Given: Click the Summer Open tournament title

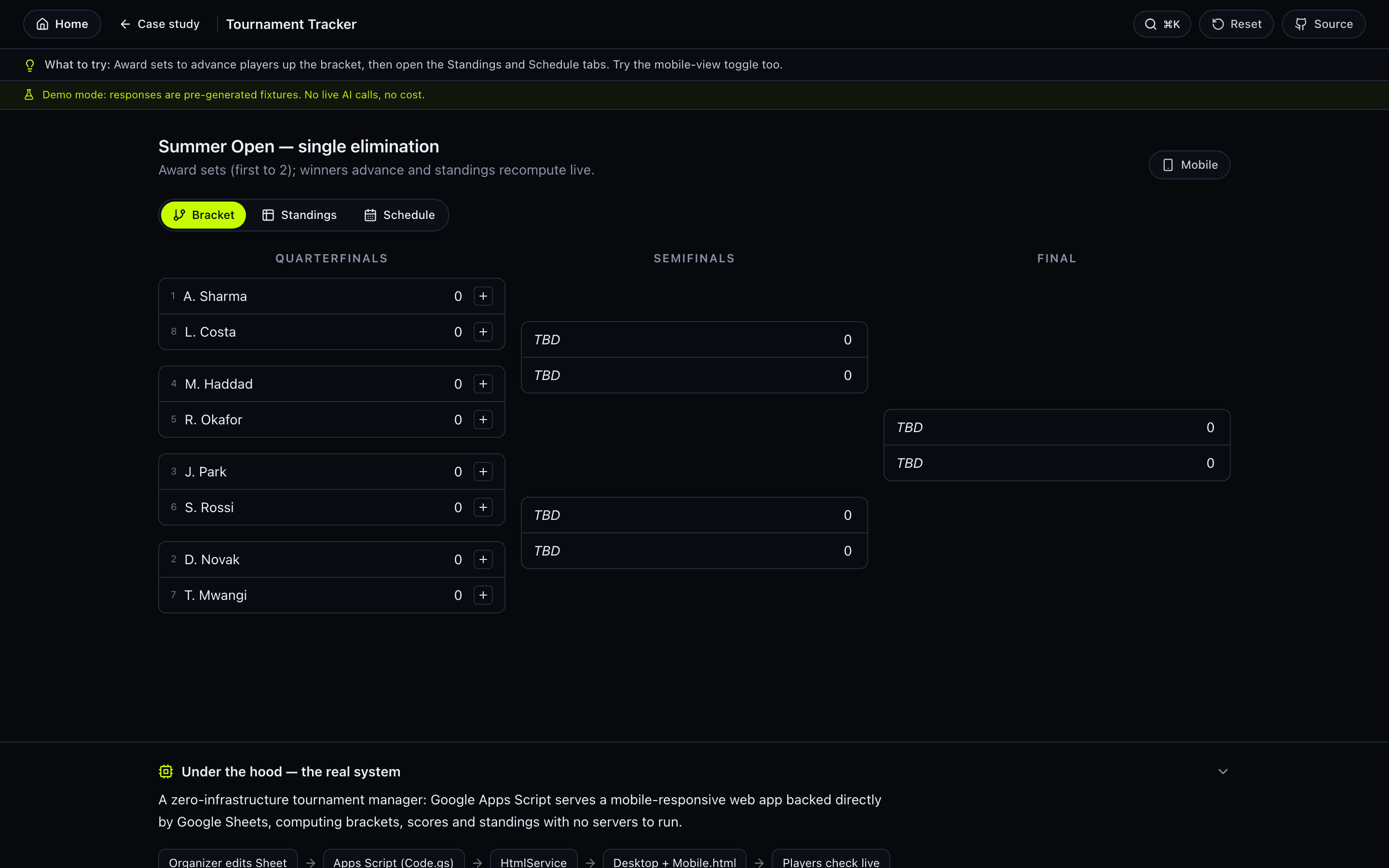Looking at the screenshot, I should pyautogui.click(x=299, y=147).
